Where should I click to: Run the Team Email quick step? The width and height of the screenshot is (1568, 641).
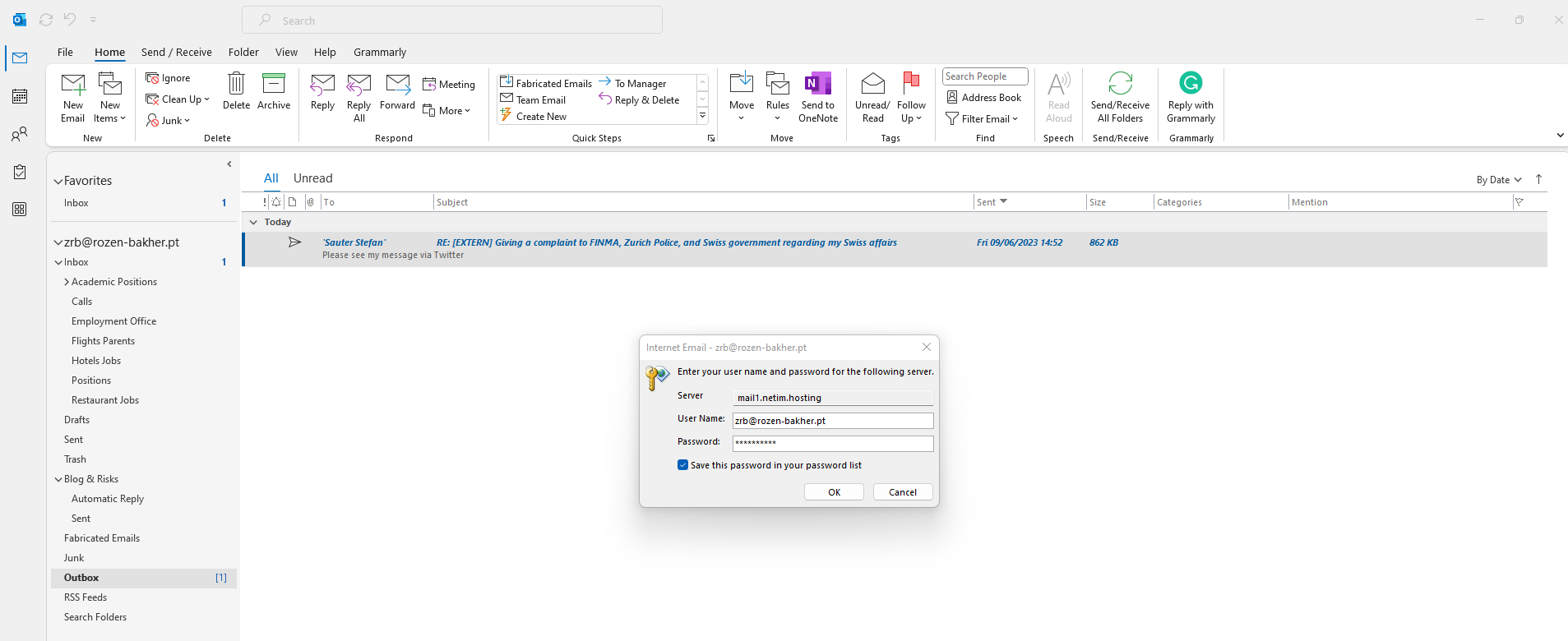533,99
